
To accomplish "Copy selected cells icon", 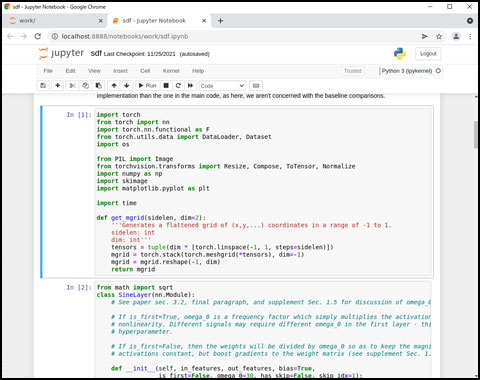I will 85,86.
